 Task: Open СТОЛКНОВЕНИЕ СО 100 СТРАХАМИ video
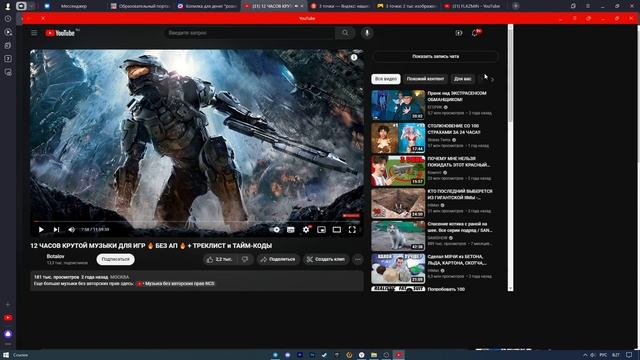398,138
